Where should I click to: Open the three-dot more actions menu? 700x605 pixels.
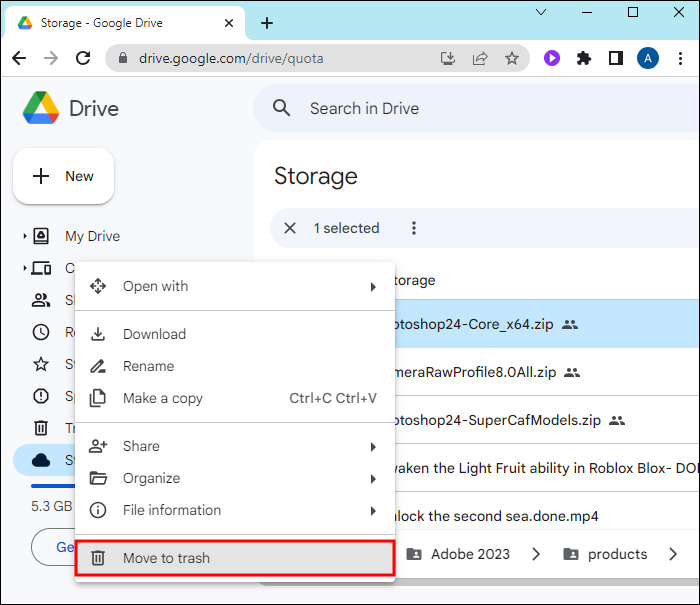[x=414, y=228]
